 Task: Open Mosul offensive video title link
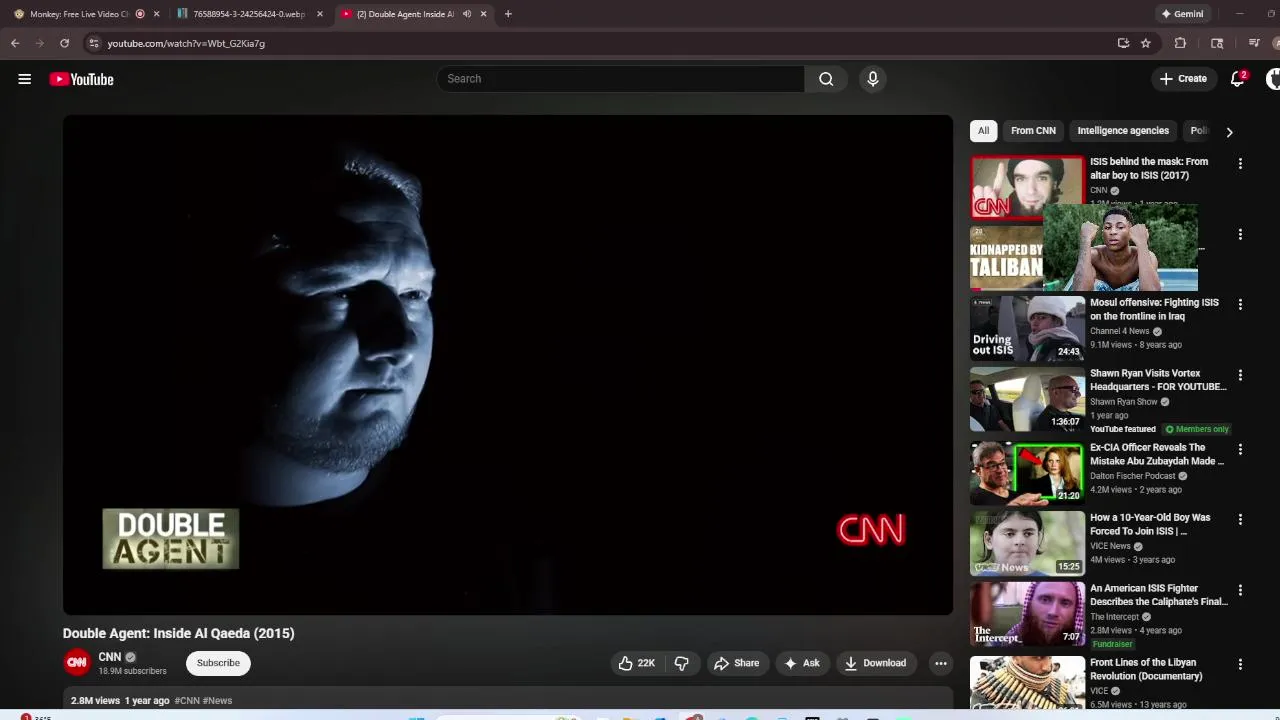click(x=1154, y=309)
